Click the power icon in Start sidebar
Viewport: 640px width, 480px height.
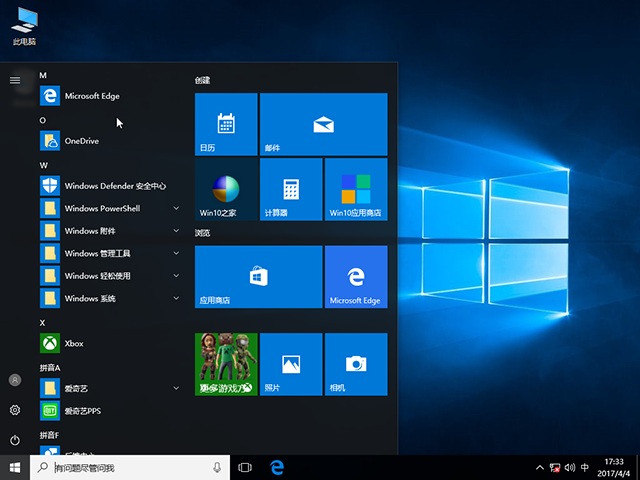(15, 440)
